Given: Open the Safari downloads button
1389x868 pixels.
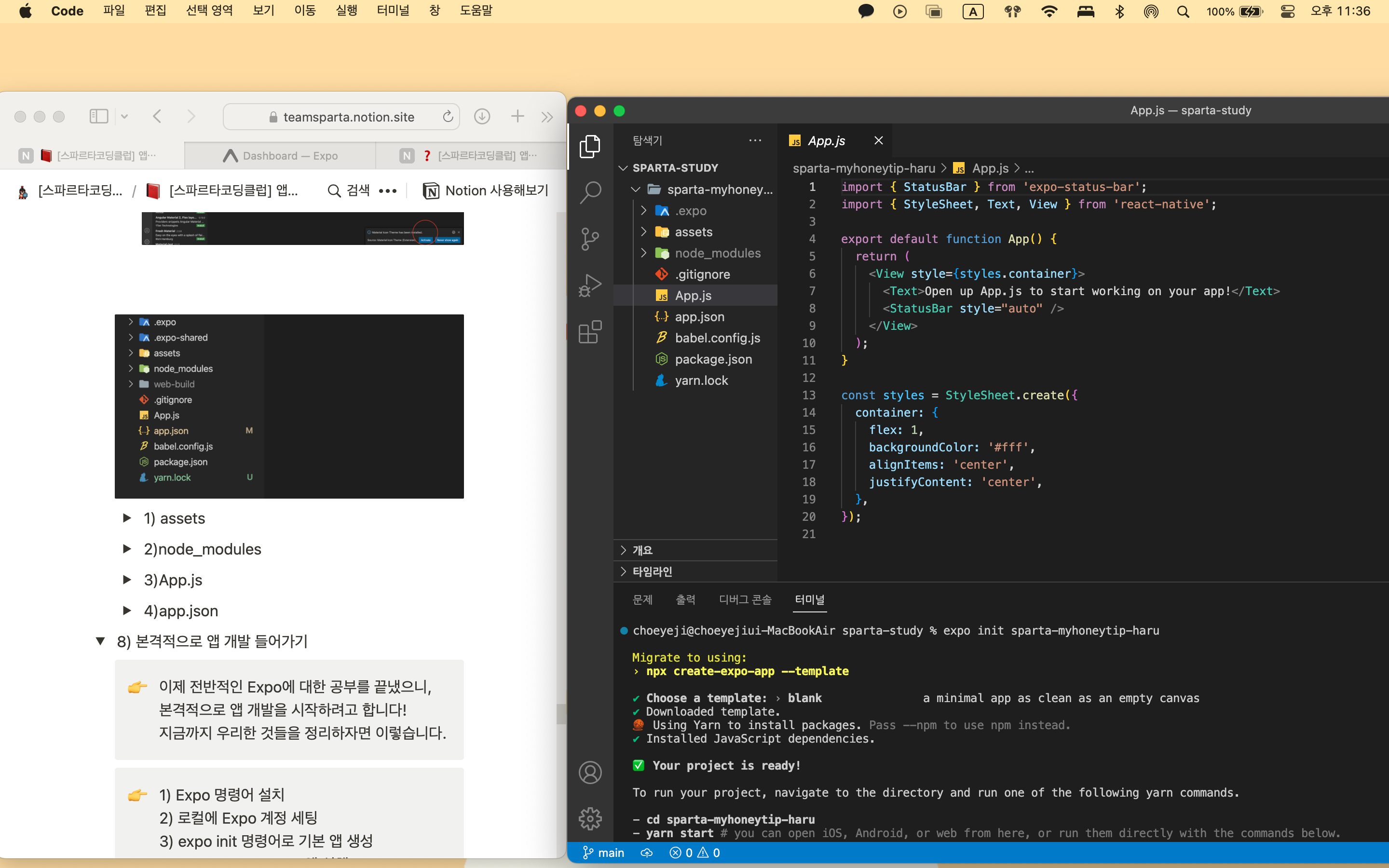Looking at the screenshot, I should 482,117.
